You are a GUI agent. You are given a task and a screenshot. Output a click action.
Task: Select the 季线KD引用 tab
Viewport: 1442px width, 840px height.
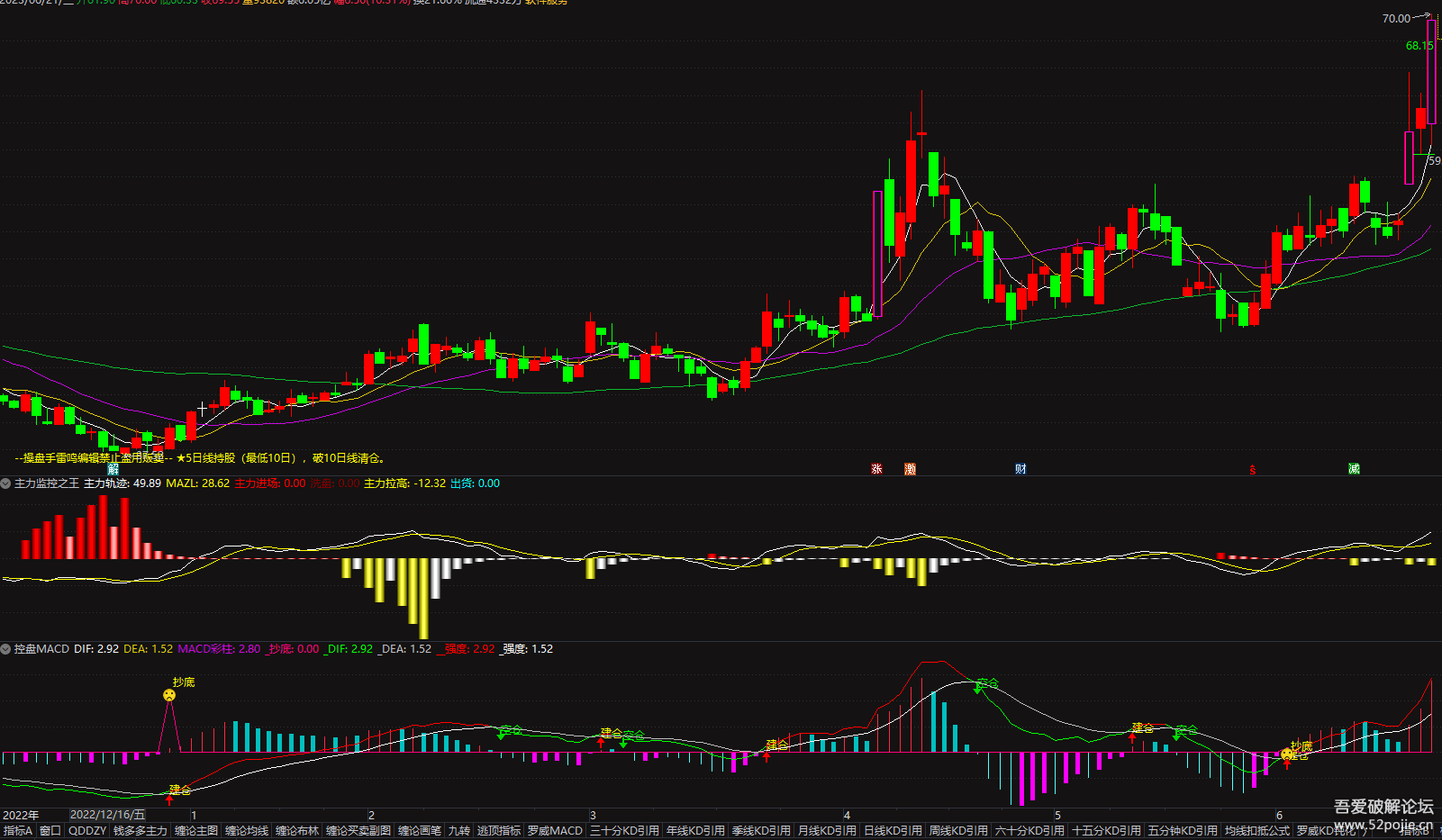pos(761,831)
